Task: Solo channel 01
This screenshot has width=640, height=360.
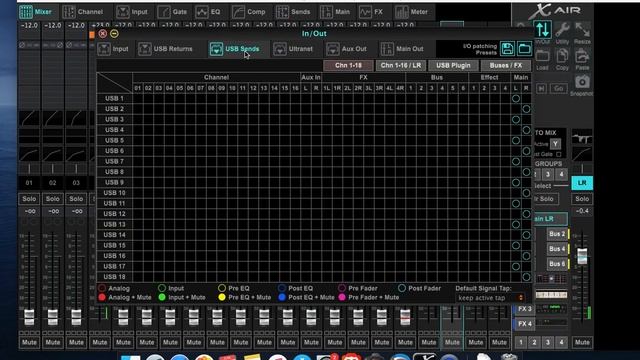Action: click(29, 199)
